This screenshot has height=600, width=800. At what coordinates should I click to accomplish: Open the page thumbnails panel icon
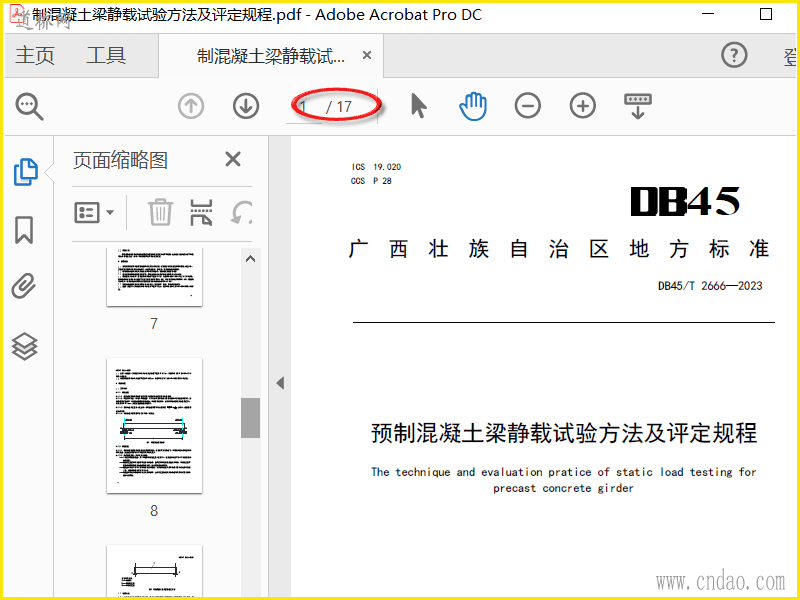[x=25, y=172]
